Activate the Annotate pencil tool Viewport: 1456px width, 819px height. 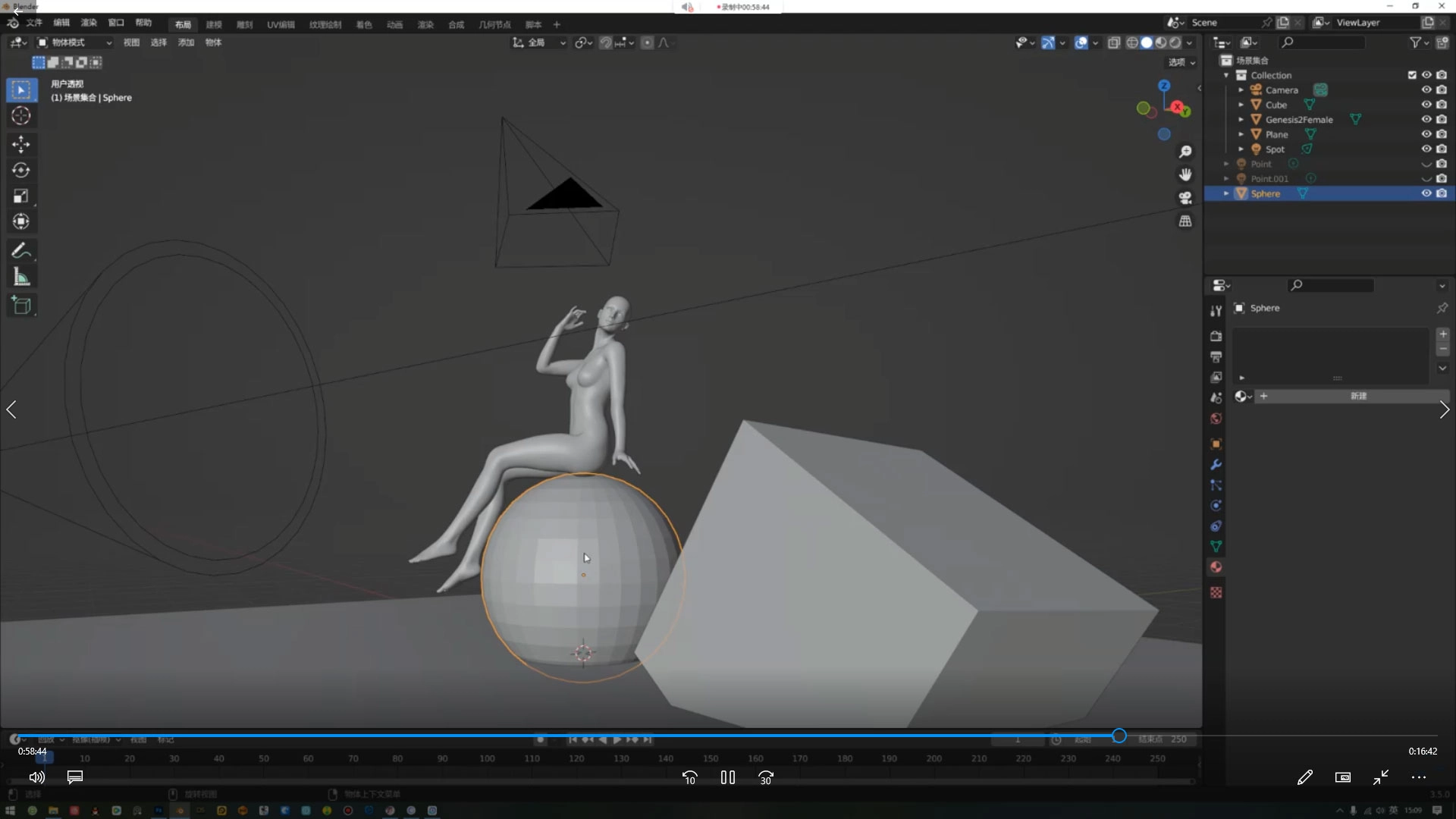pyautogui.click(x=21, y=251)
